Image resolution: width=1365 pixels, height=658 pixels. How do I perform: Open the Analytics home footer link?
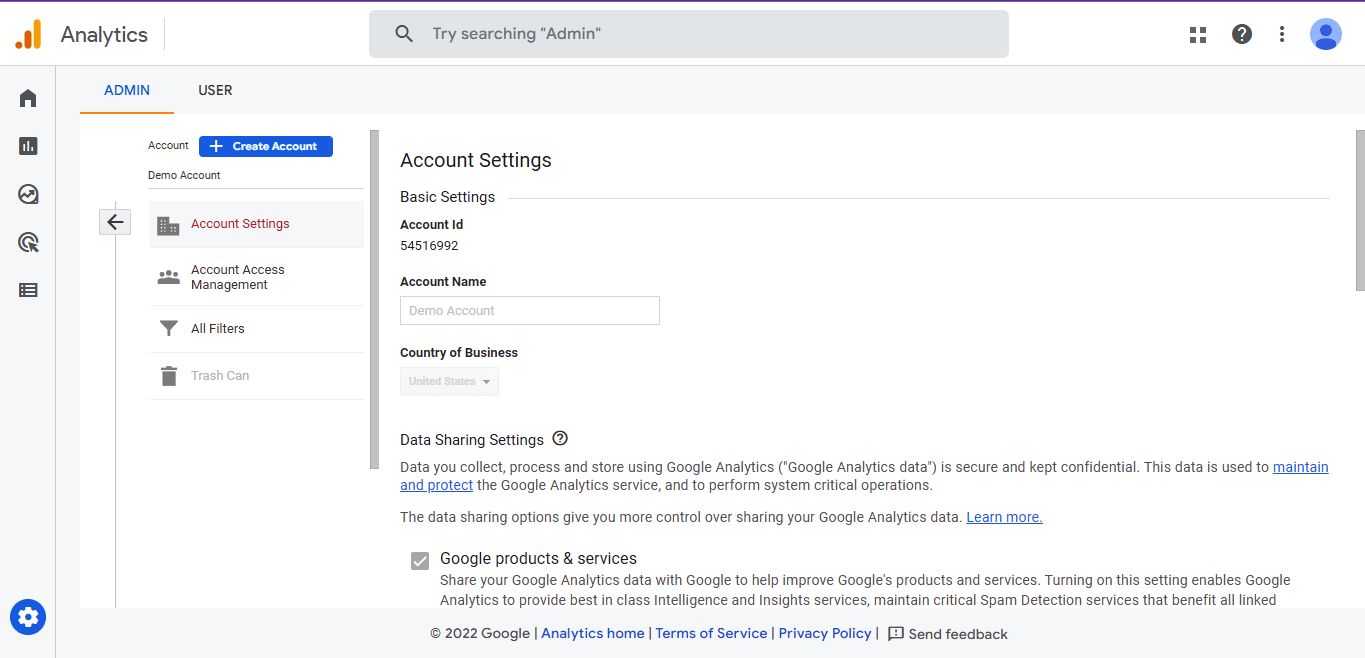[593, 634]
